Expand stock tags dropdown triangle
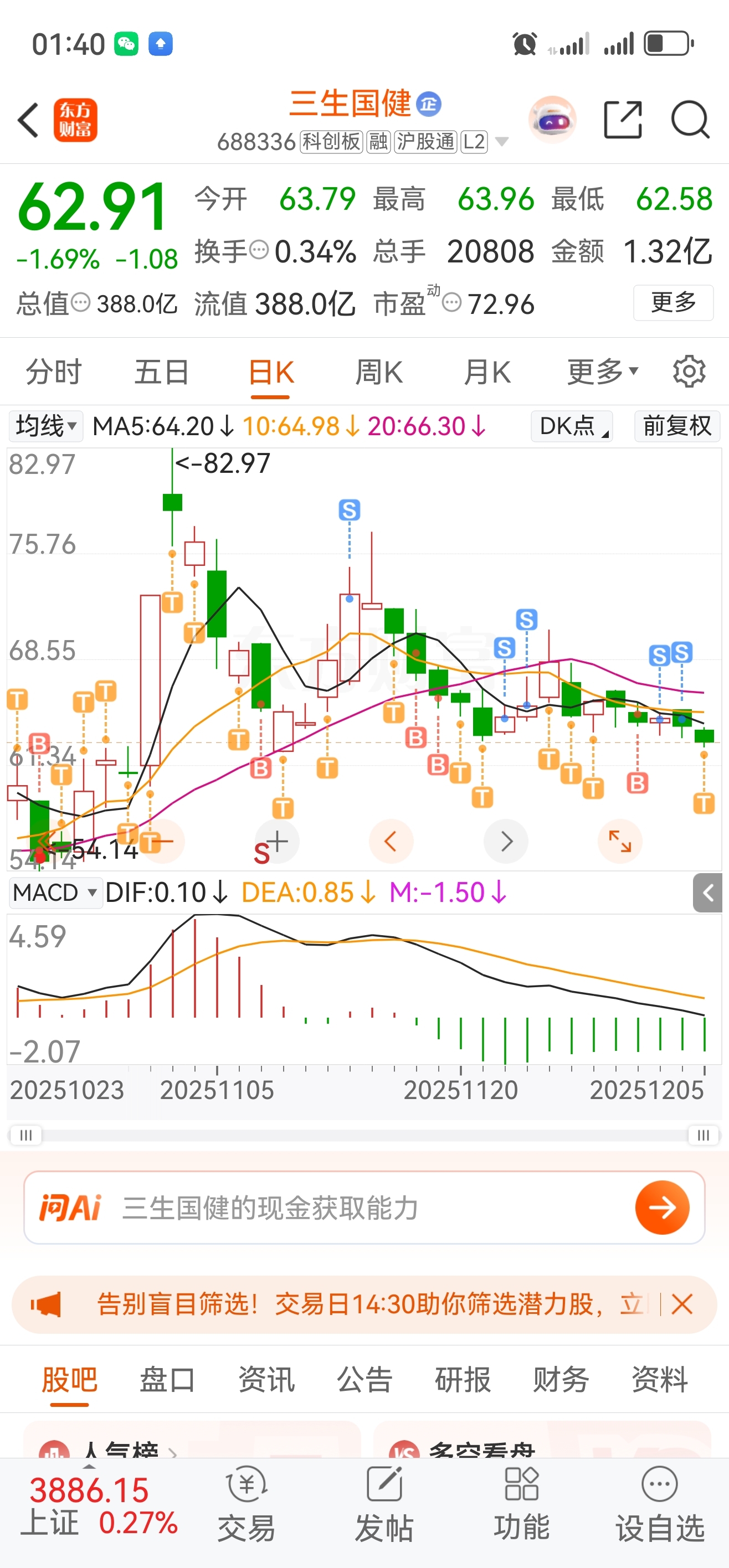The width and height of the screenshot is (729, 1568). coord(502,142)
